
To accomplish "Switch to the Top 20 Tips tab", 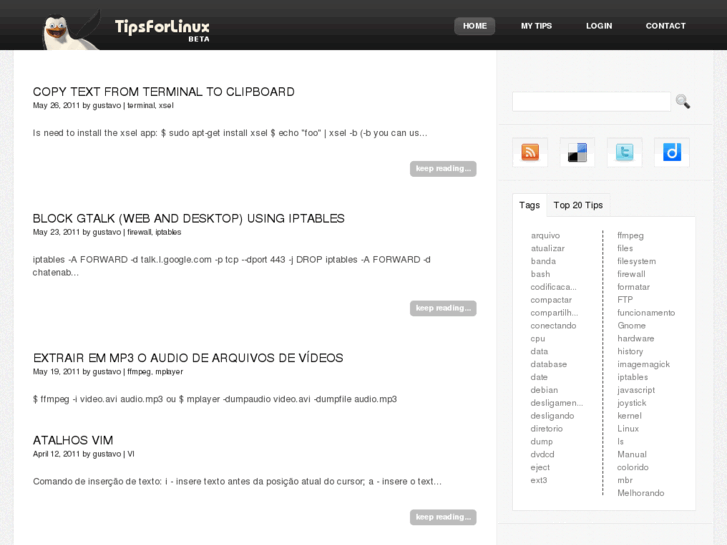I will point(578,205).
